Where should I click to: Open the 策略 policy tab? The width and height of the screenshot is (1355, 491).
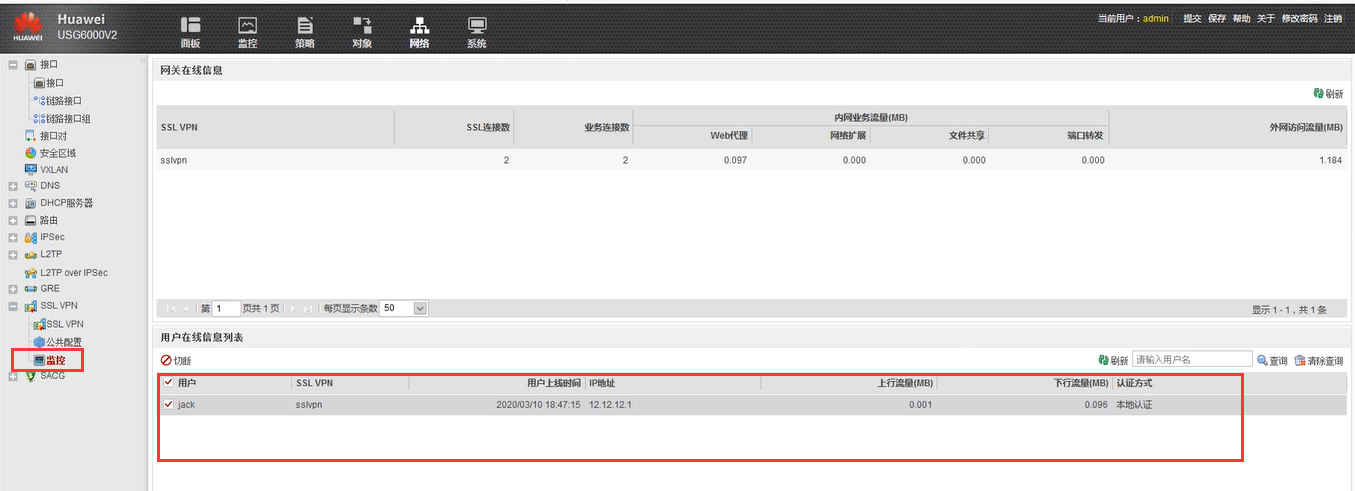click(x=305, y=33)
